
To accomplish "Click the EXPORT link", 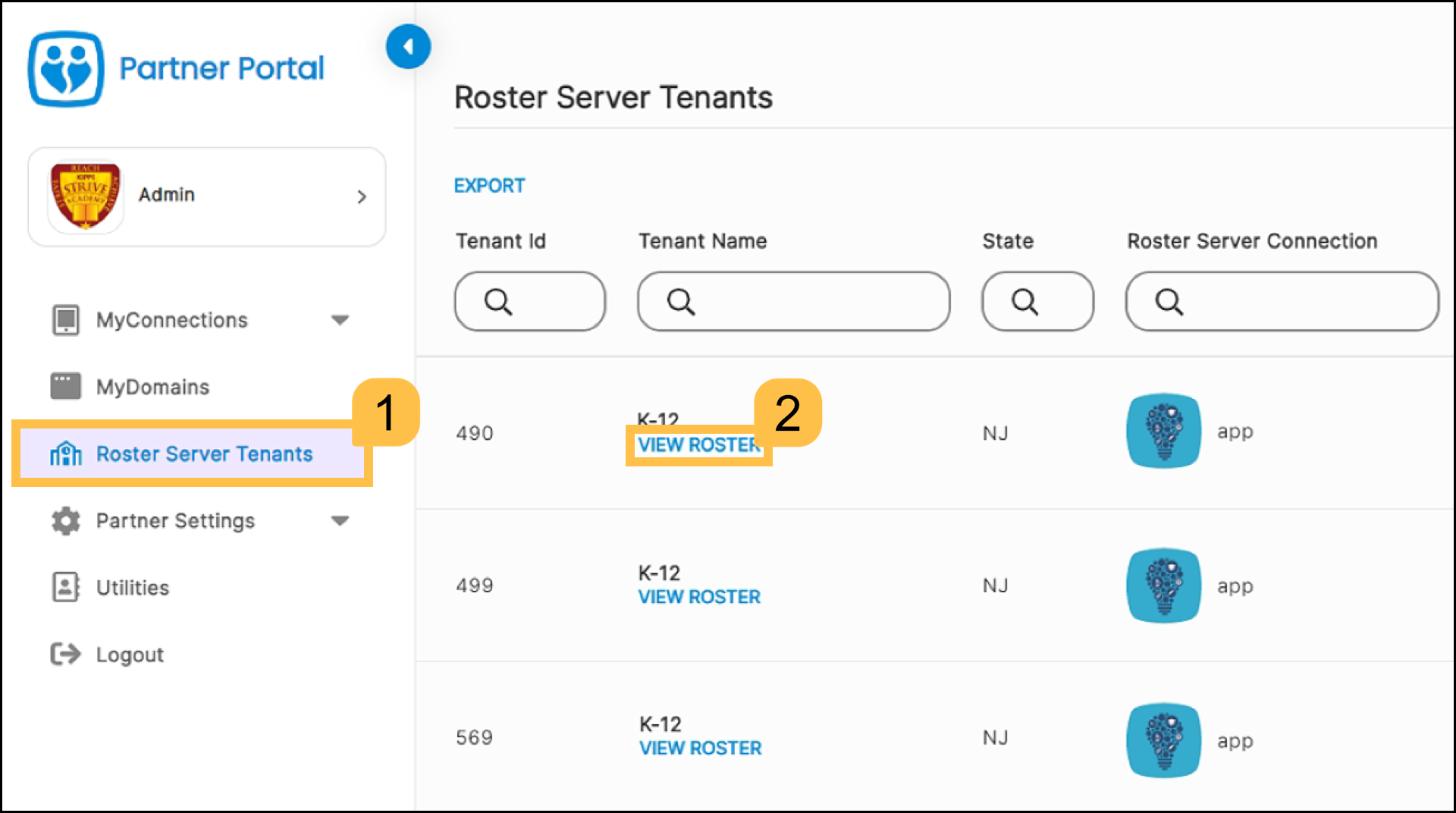I will coord(489,186).
